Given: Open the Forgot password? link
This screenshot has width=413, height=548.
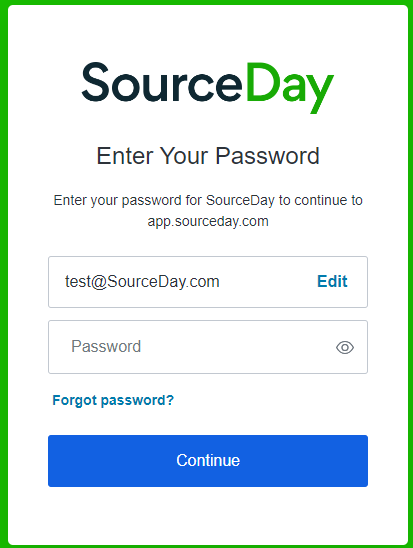Looking at the screenshot, I should (x=113, y=400).
